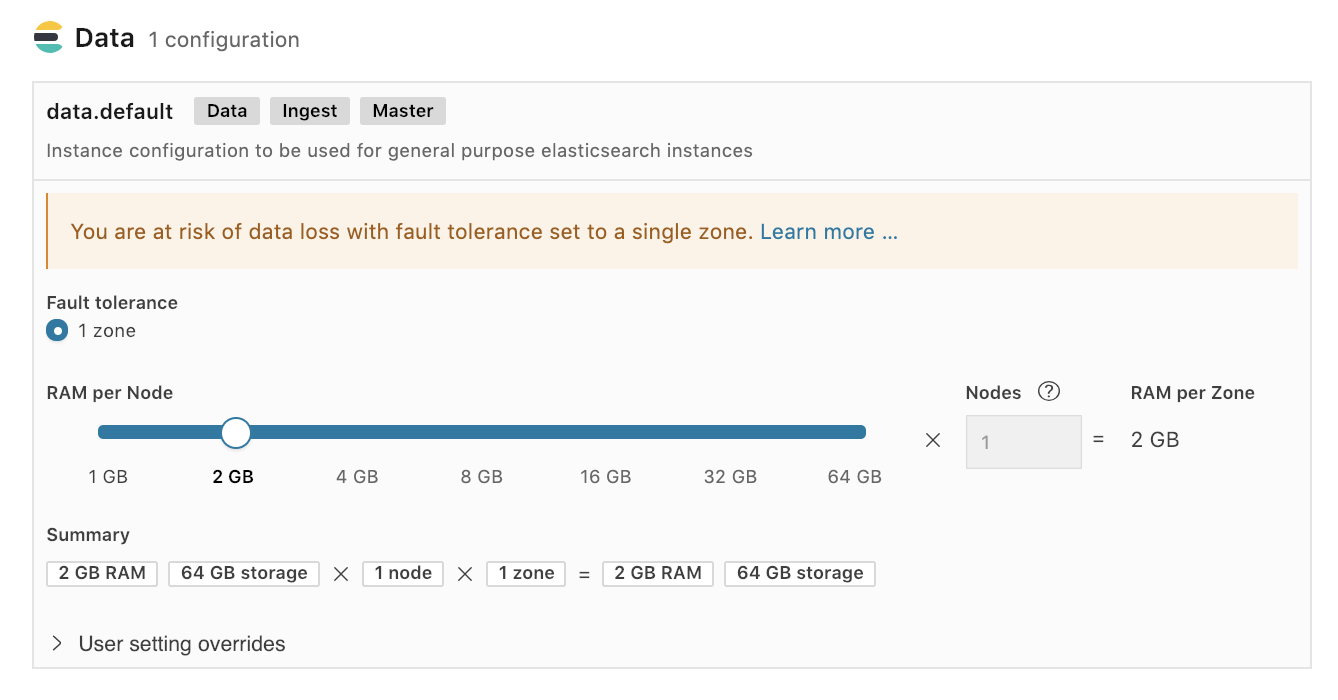This screenshot has width=1338, height=700.
Task: Select the 64 GB RAM option
Action: click(x=854, y=477)
